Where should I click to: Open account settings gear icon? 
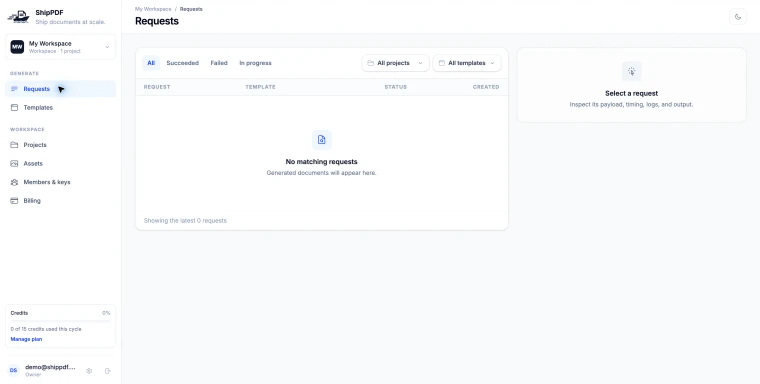(x=89, y=371)
